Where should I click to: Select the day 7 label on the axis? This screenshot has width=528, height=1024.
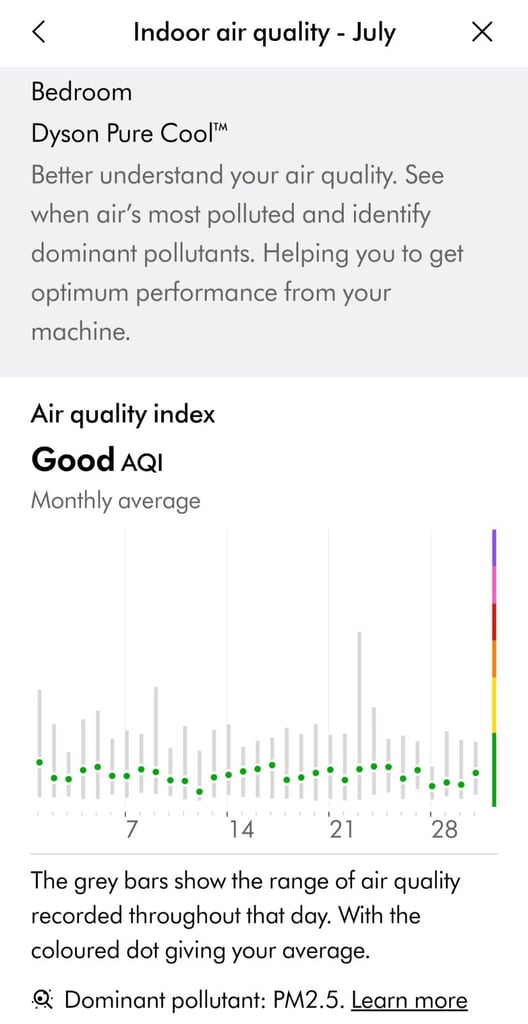[x=132, y=829]
